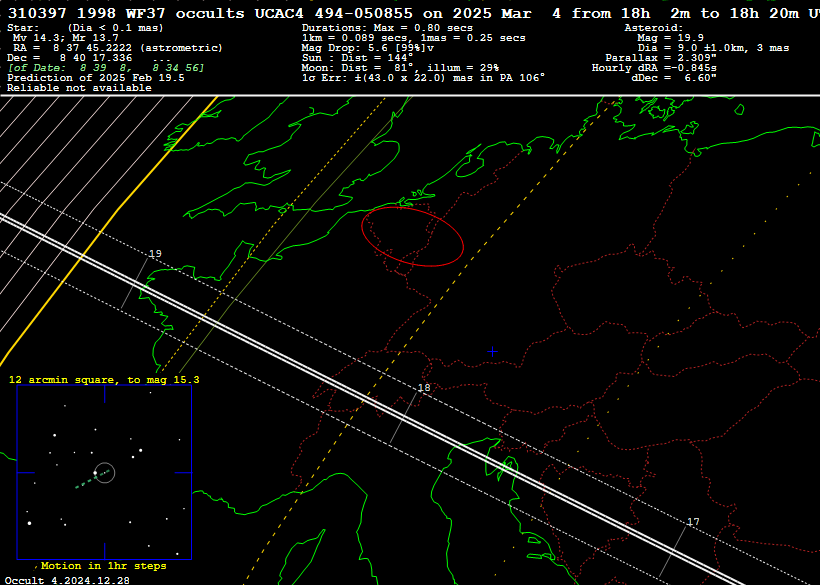Click the 'Sun : Dist = 144°' line
Screen dimensions: 820x585
click(x=357, y=58)
